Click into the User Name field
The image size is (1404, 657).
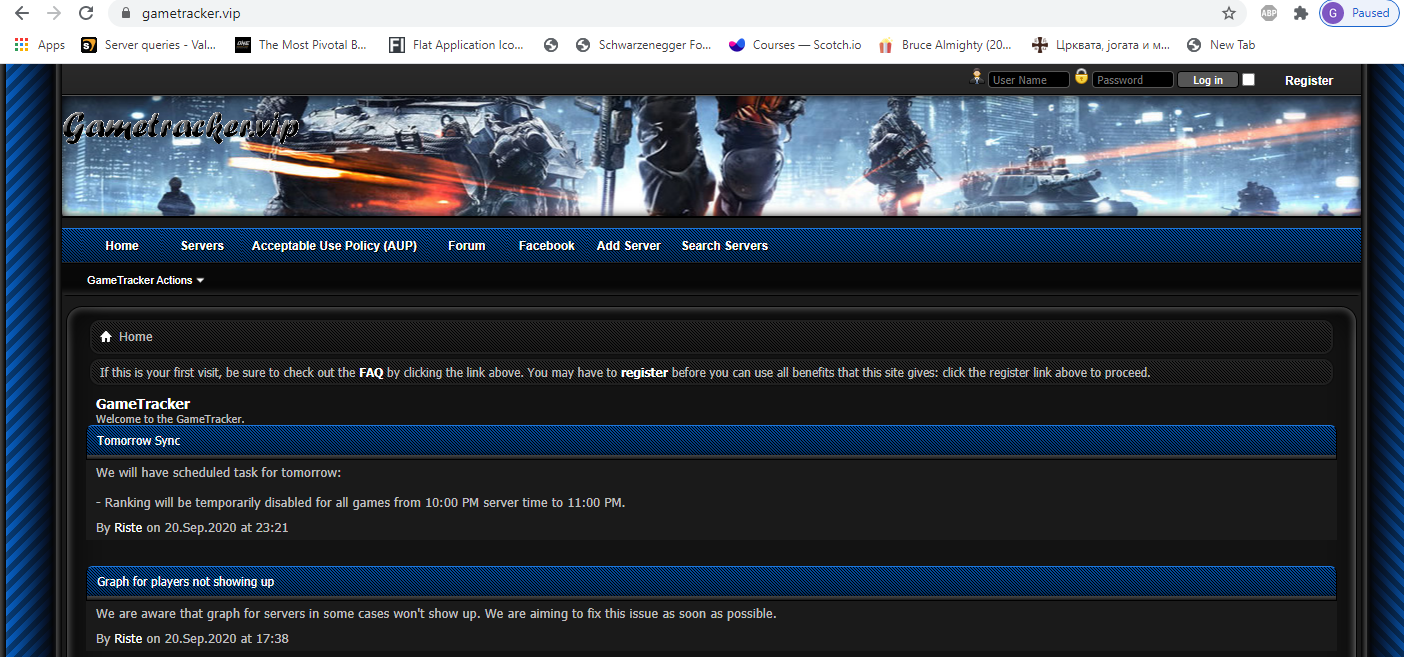(x=1028, y=80)
